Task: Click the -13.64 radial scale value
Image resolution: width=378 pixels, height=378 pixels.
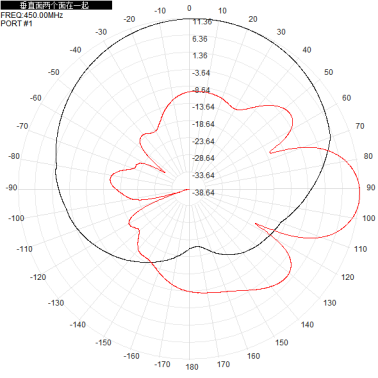Action: [203, 107]
